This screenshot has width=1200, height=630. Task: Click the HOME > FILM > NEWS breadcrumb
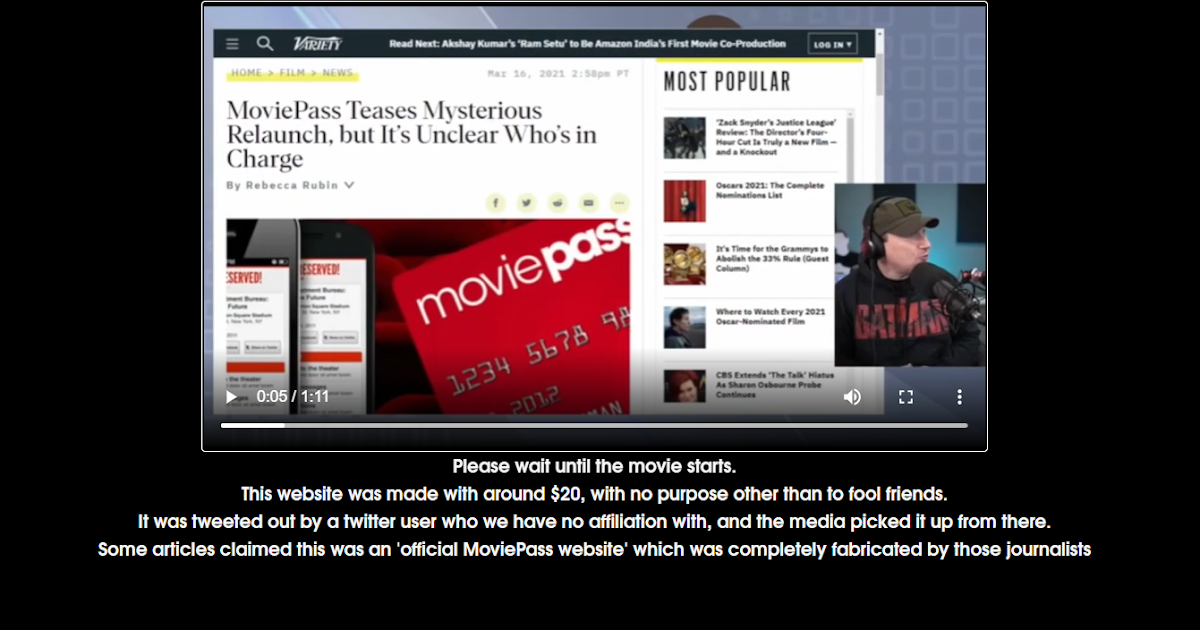point(292,73)
